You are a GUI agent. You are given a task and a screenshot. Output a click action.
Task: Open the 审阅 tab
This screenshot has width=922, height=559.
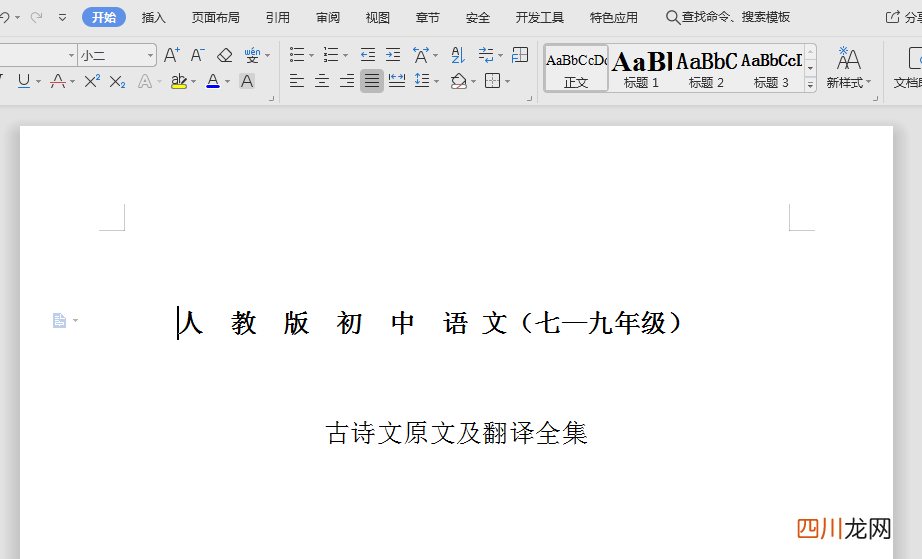coord(328,18)
